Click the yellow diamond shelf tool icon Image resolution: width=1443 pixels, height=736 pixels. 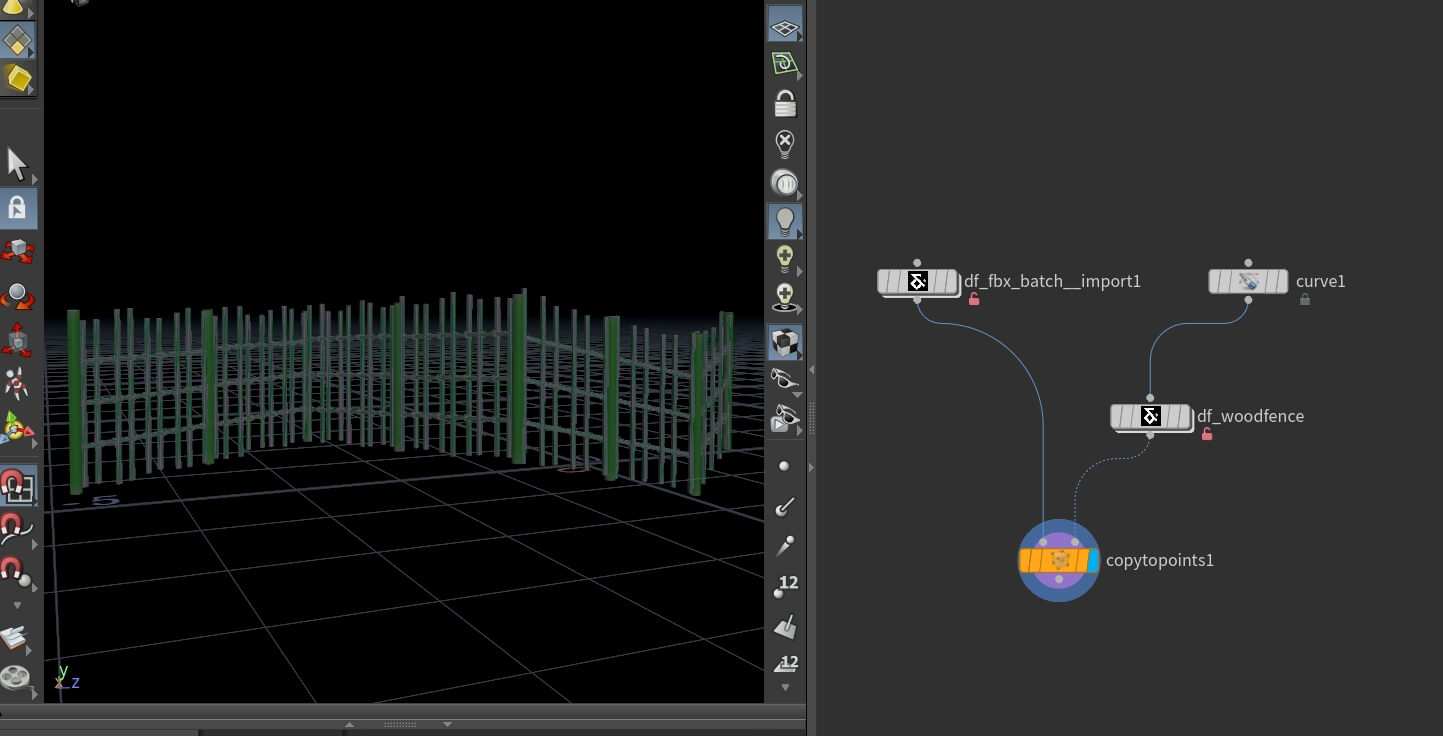[x=17, y=40]
